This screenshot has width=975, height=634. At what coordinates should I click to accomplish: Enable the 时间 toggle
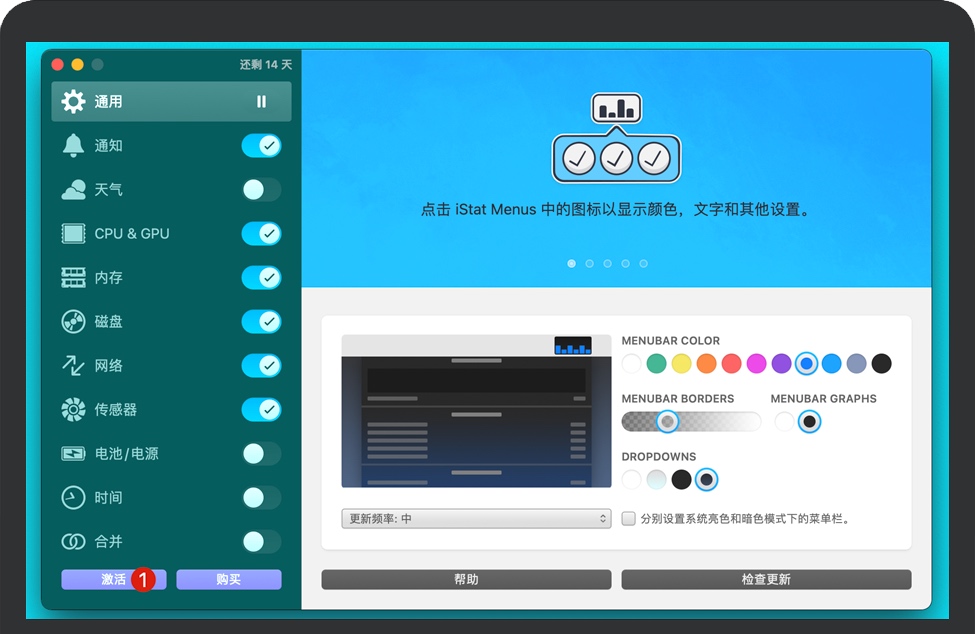(x=261, y=497)
